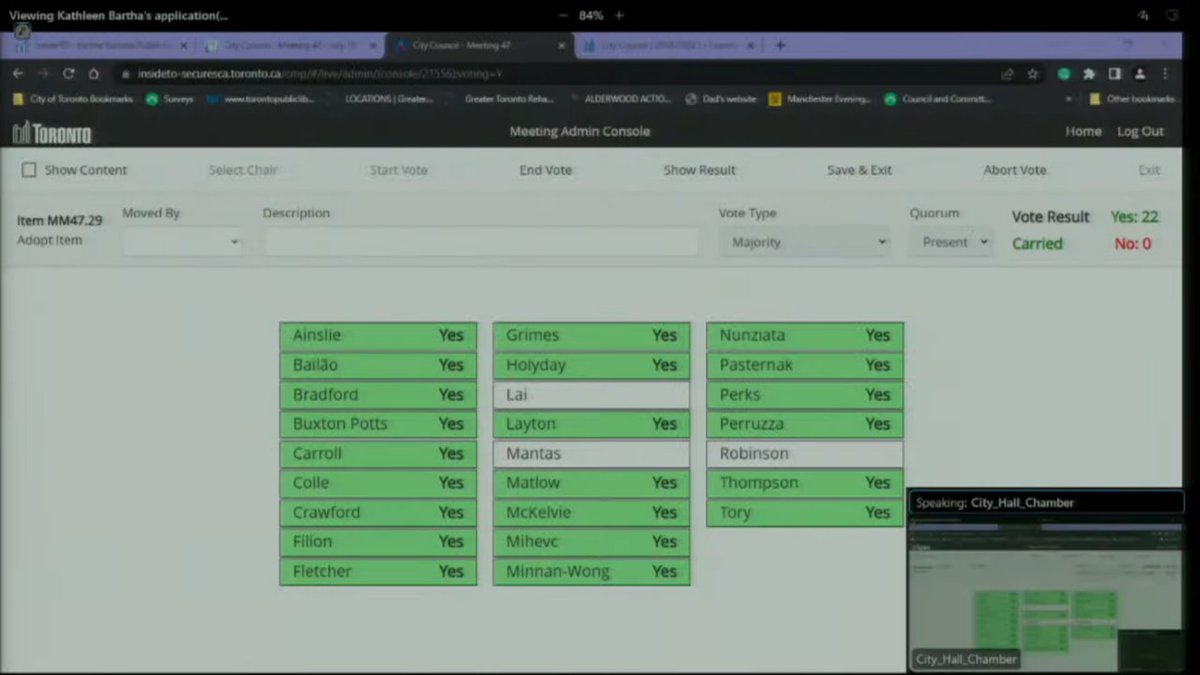The image size is (1200, 675).
Task: Select the Ainslie vote tile
Action: tap(378, 336)
